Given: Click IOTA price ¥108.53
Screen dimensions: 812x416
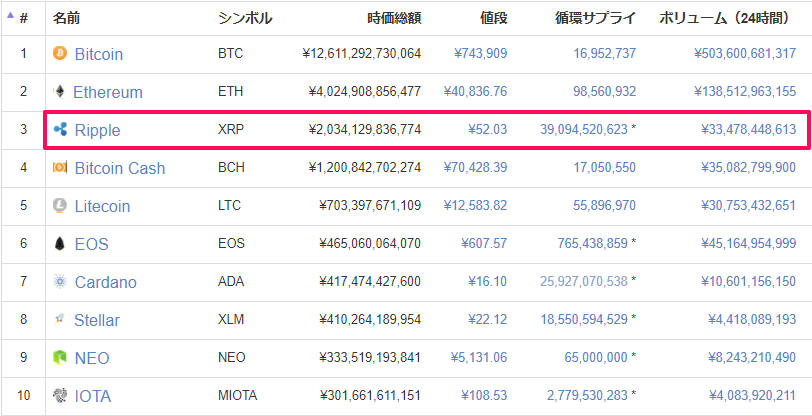Looking at the screenshot, I should click(484, 395).
